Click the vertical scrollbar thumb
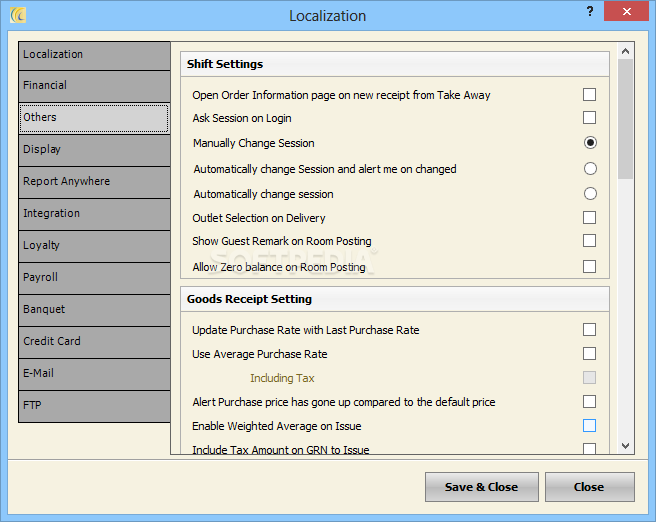This screenshot has height=522, width=656. coord(625,119)
